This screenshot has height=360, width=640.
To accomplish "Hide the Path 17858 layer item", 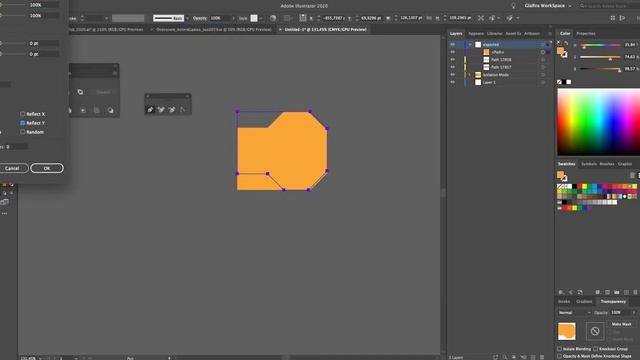I will [x=452, y=60].
